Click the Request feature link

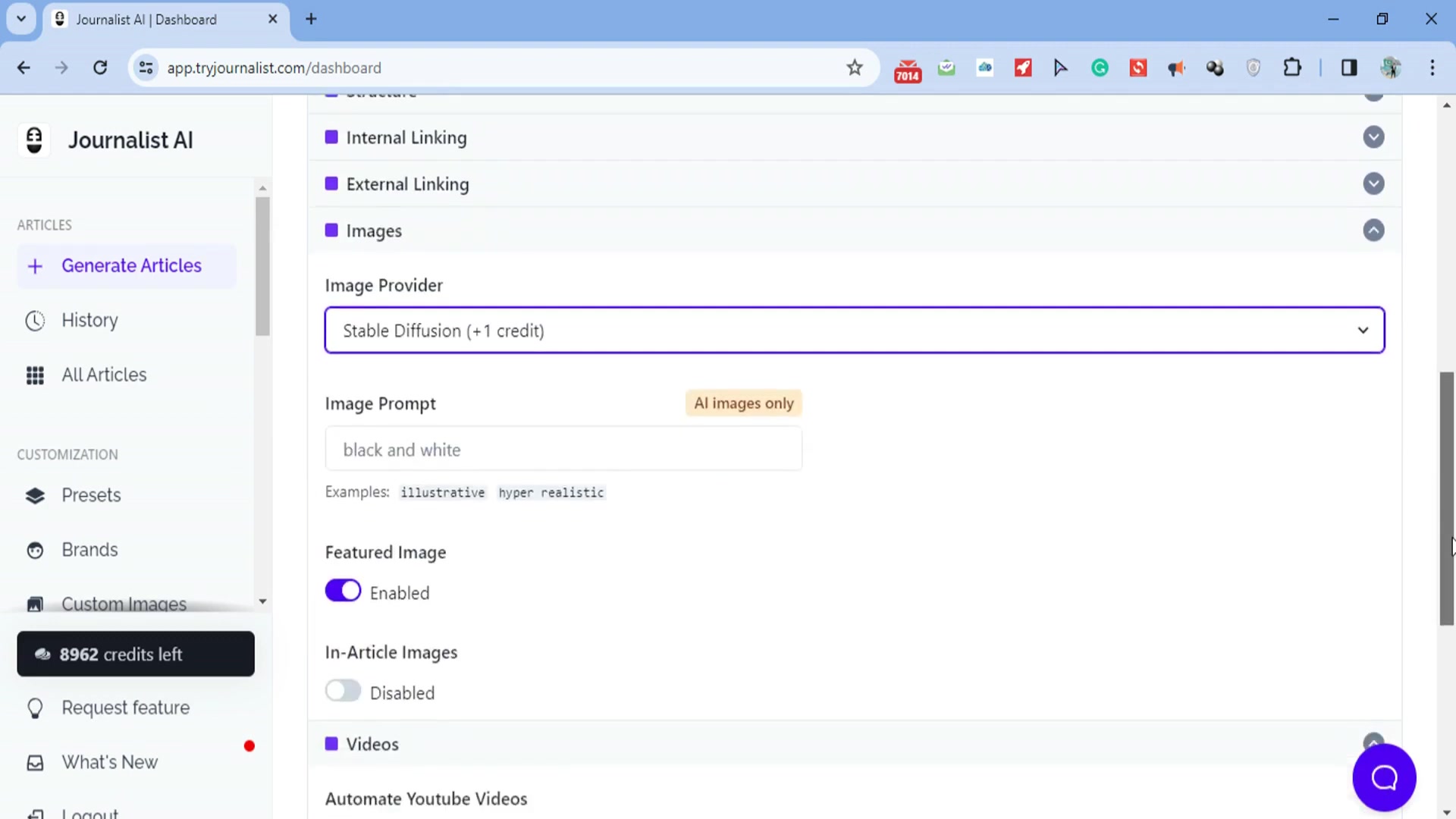point(125,708)
